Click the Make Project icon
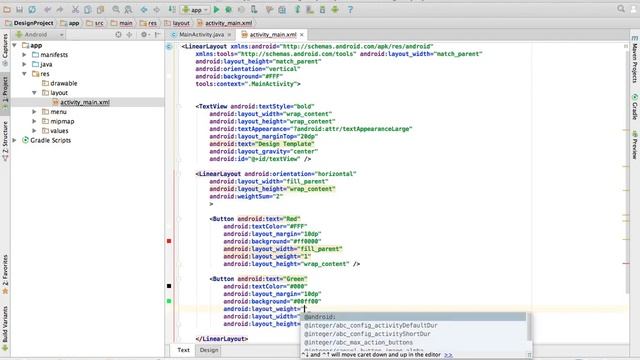The width and height of the screenshot is (640, 360). 172,9
